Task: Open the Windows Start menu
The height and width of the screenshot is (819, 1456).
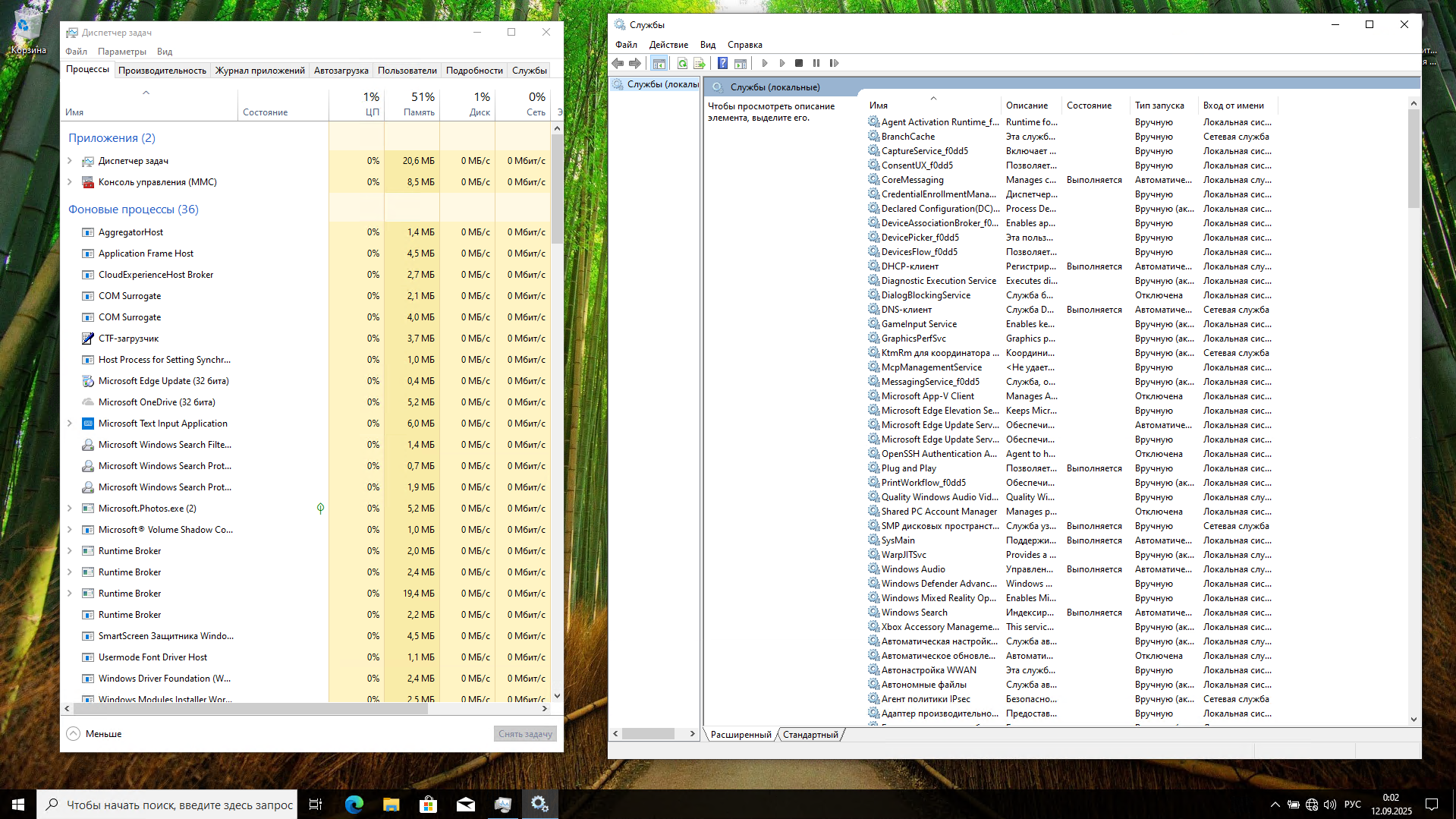Action: [18, 805]
